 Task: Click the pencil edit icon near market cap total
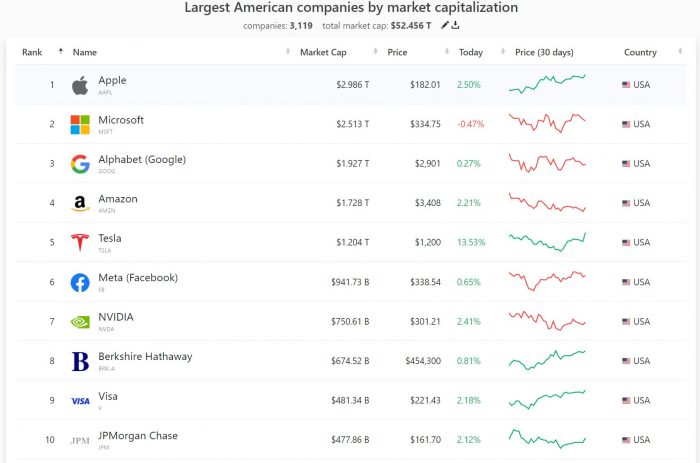pos(445,25)
